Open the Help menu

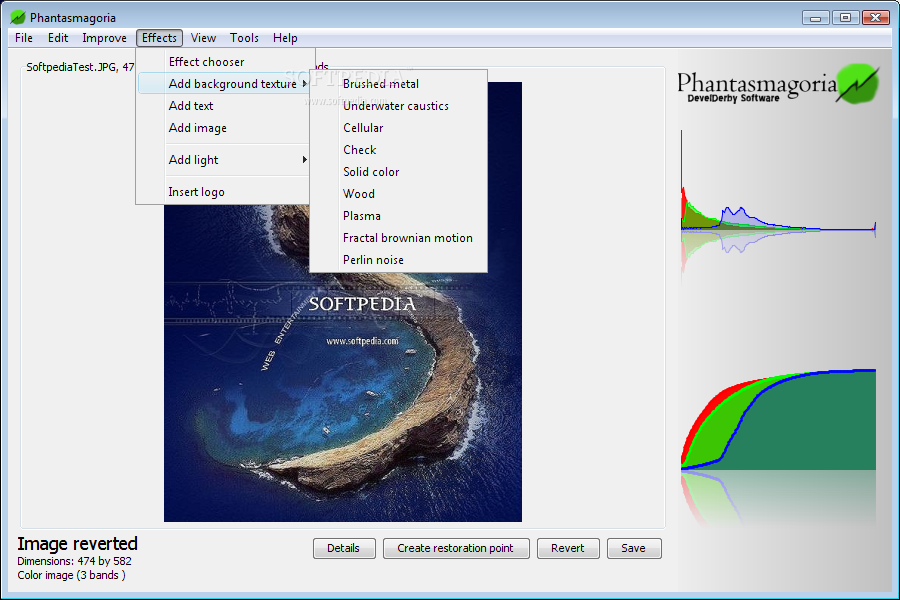285,38
